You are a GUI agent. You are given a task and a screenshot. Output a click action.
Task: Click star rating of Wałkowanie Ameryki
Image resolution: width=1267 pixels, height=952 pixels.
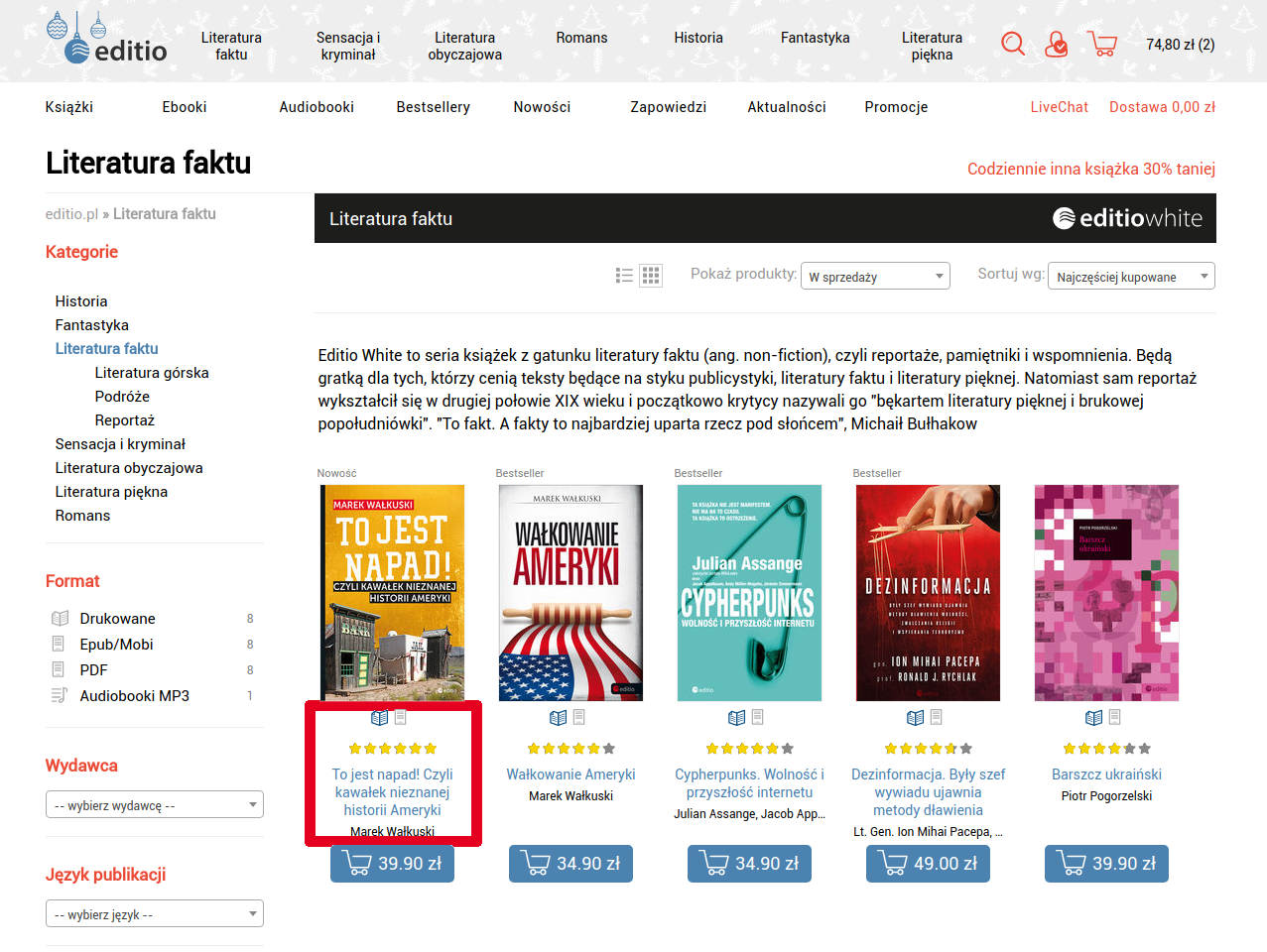[570, 749]
